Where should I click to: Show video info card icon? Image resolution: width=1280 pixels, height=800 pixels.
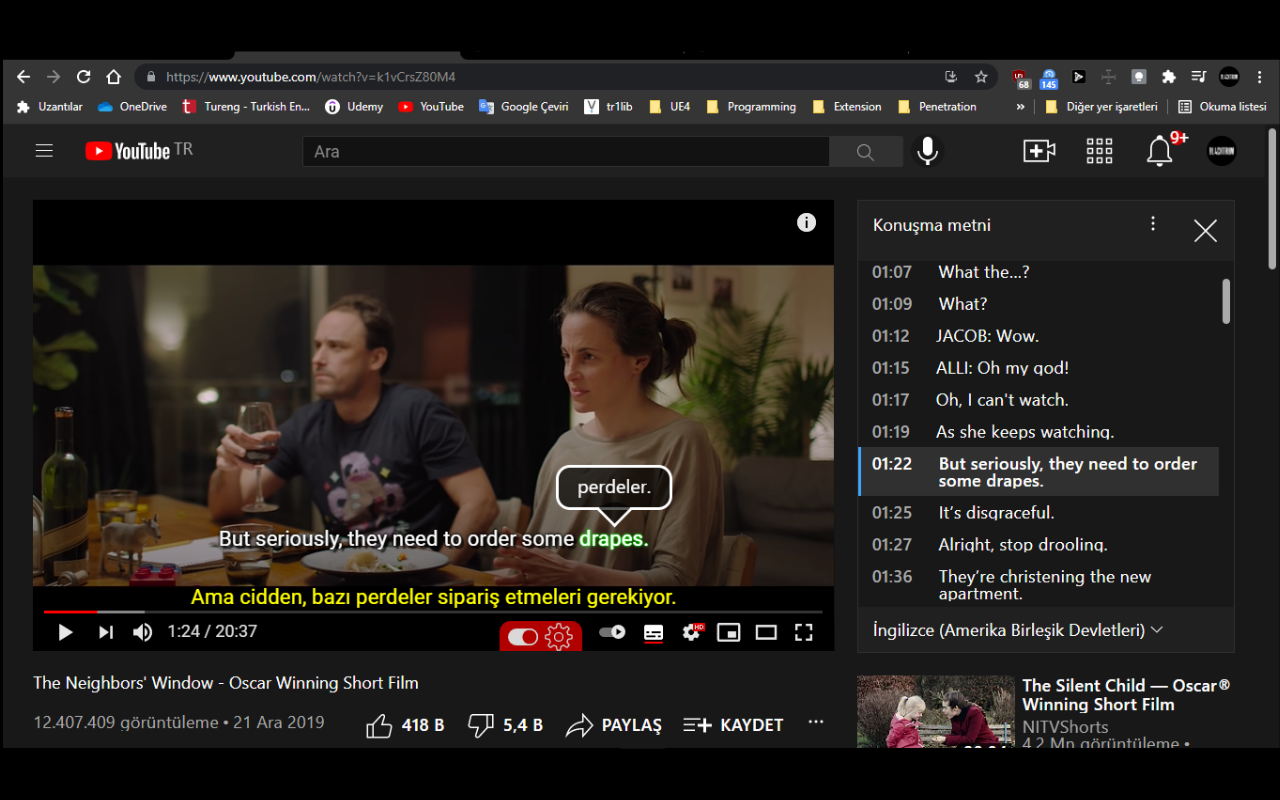pos(806,223)
